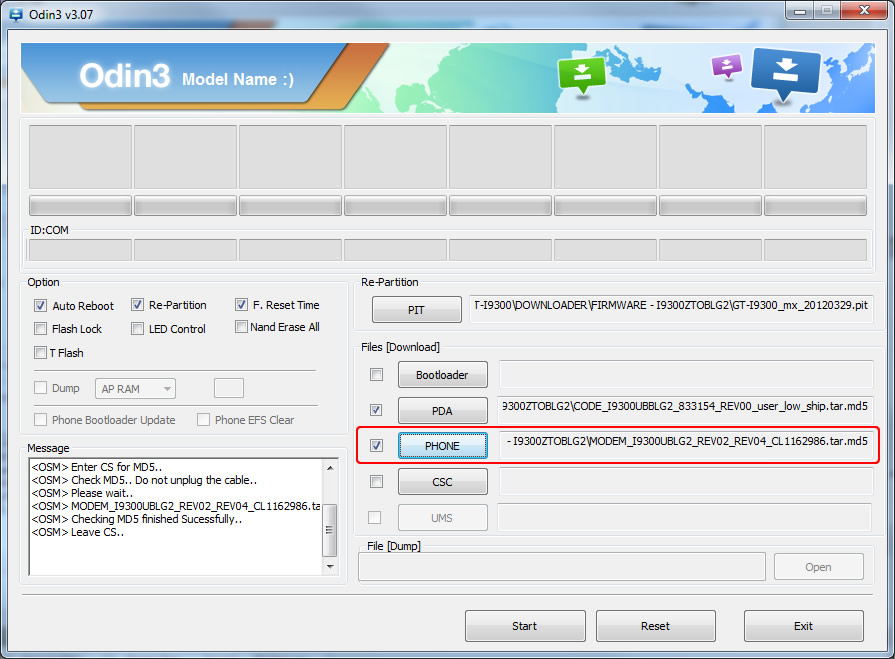Choose a CSC file

click(442, 482)
